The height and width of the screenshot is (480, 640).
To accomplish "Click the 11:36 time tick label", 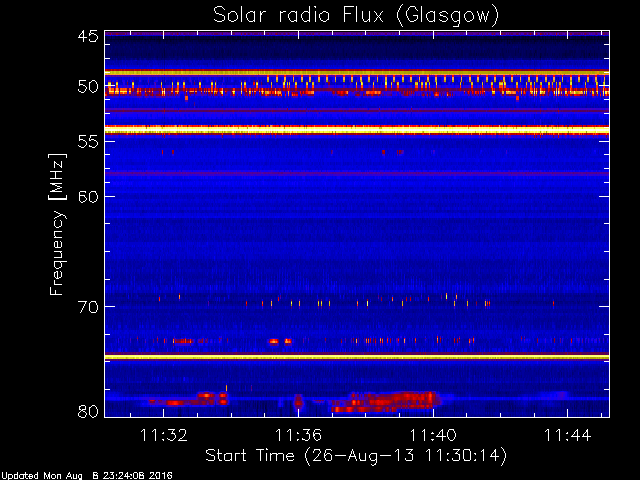I will coord(298,435).
